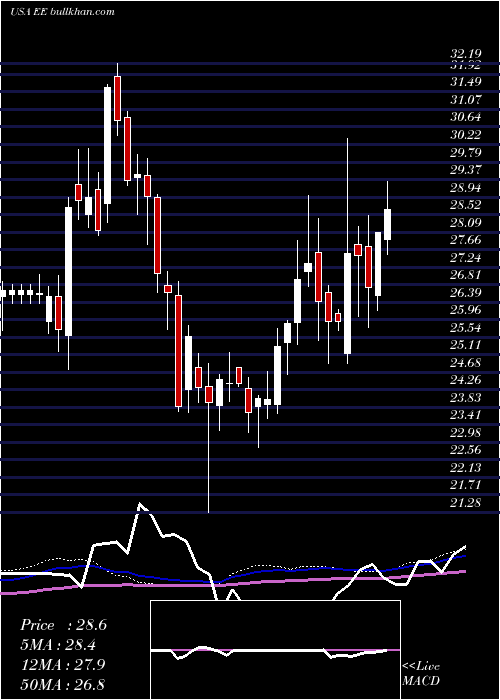The width and height of the screenshot is (500, 700).
Task: Select the 29.37 price axis label
Action: tap(465, 170)
